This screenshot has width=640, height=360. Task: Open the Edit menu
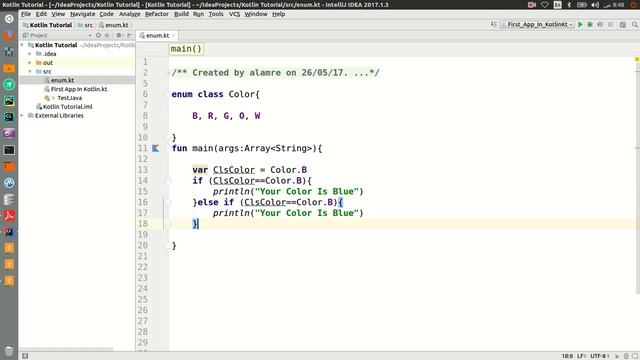(41, 14)
